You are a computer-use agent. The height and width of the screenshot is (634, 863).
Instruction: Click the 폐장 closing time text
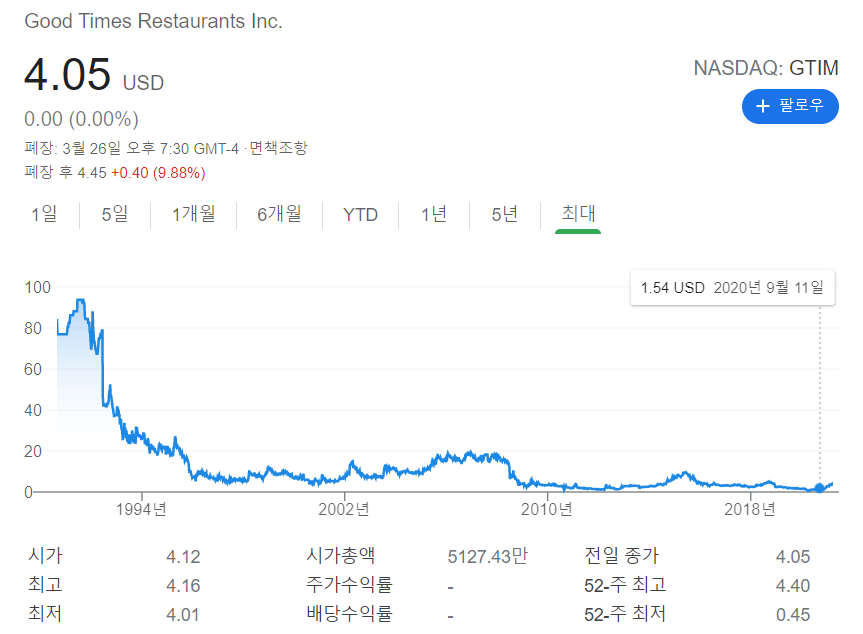tap(132, 148)
